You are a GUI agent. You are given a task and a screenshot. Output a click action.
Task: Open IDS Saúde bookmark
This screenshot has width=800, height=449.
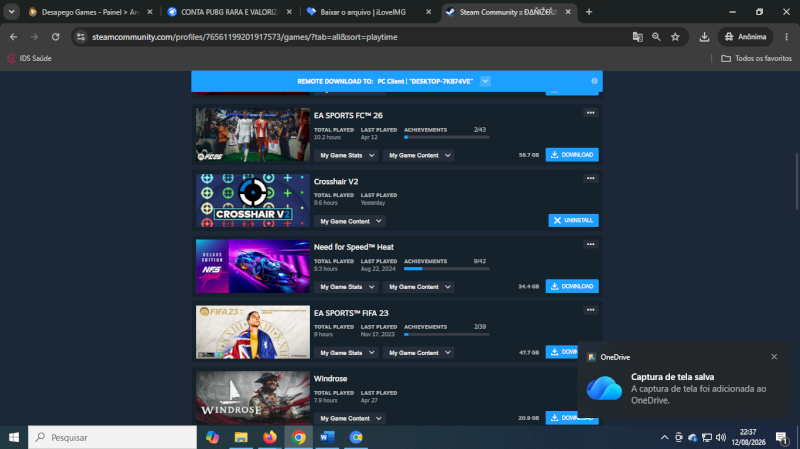[x=30, y=58]
